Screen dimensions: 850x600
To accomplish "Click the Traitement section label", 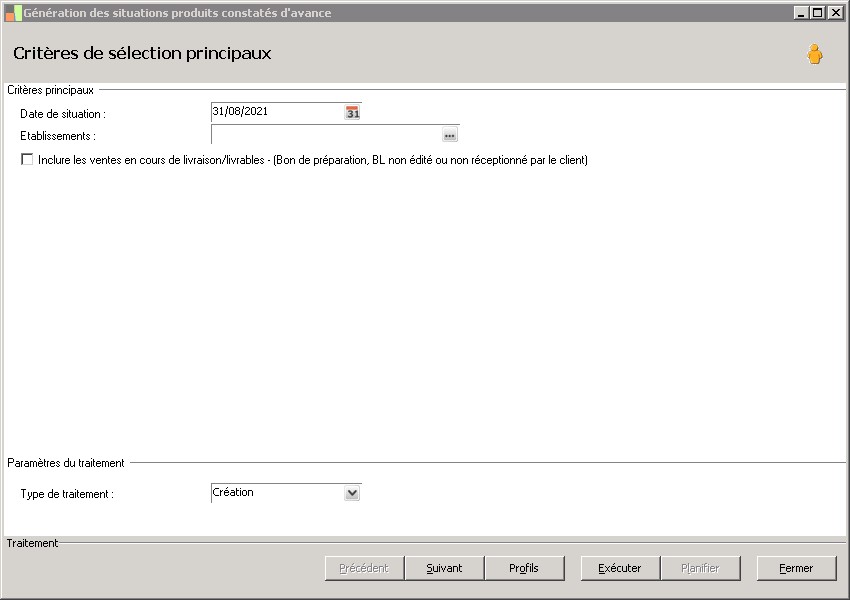I will pyautogui.click(x=32, y=543).
